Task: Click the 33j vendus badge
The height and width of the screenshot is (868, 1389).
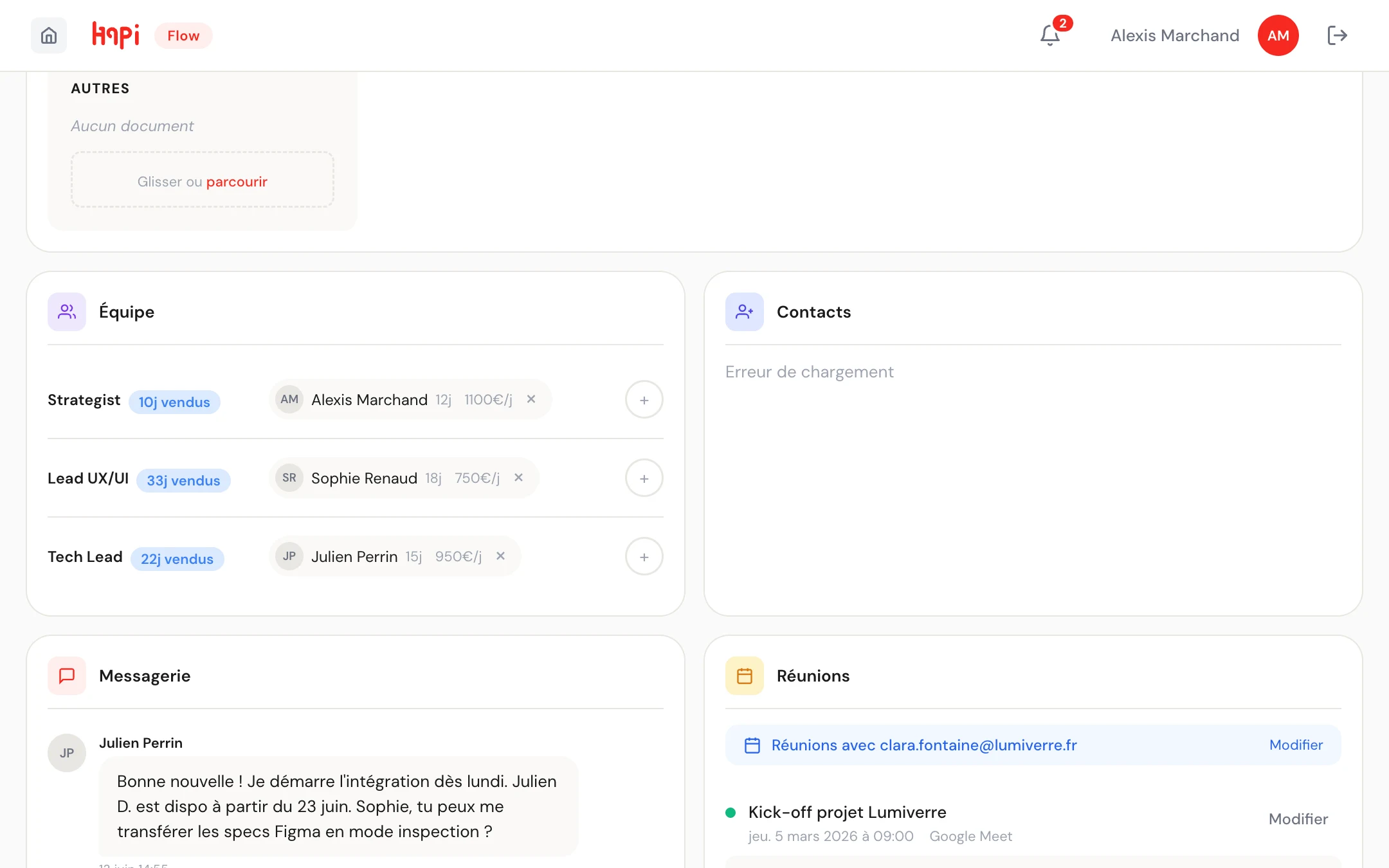Action: coord(183,480)
